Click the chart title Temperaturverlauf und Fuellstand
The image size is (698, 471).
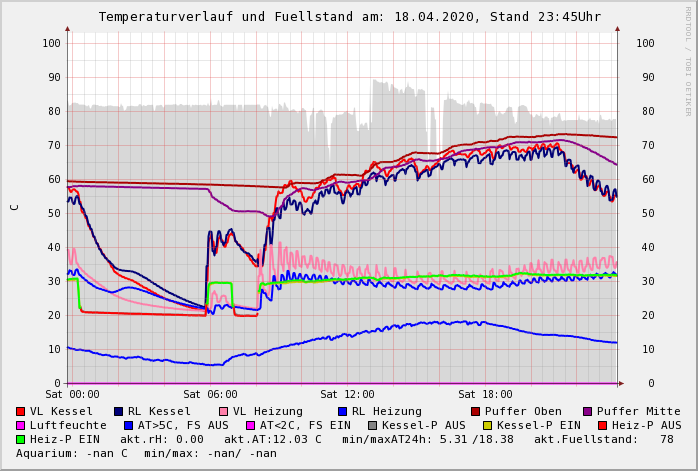pyautogui.click(x=349, y=17)
